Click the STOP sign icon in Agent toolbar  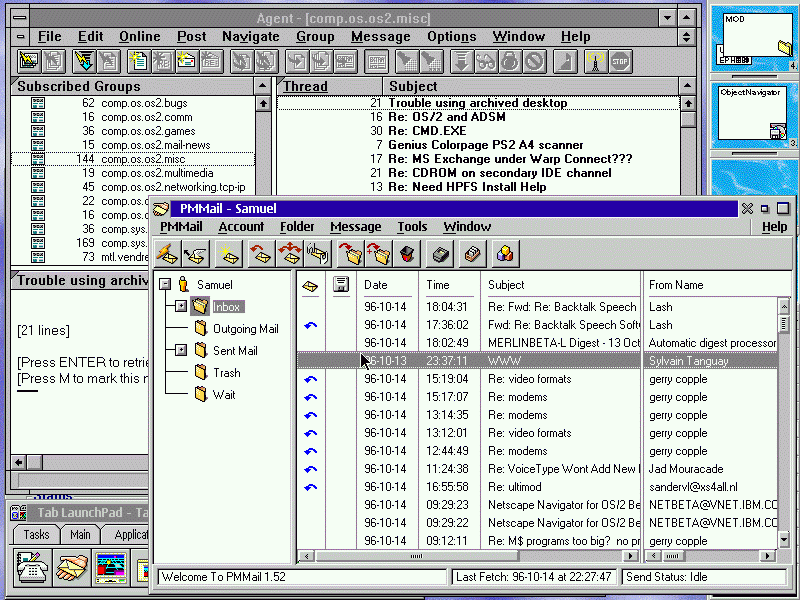coord(620,62)
